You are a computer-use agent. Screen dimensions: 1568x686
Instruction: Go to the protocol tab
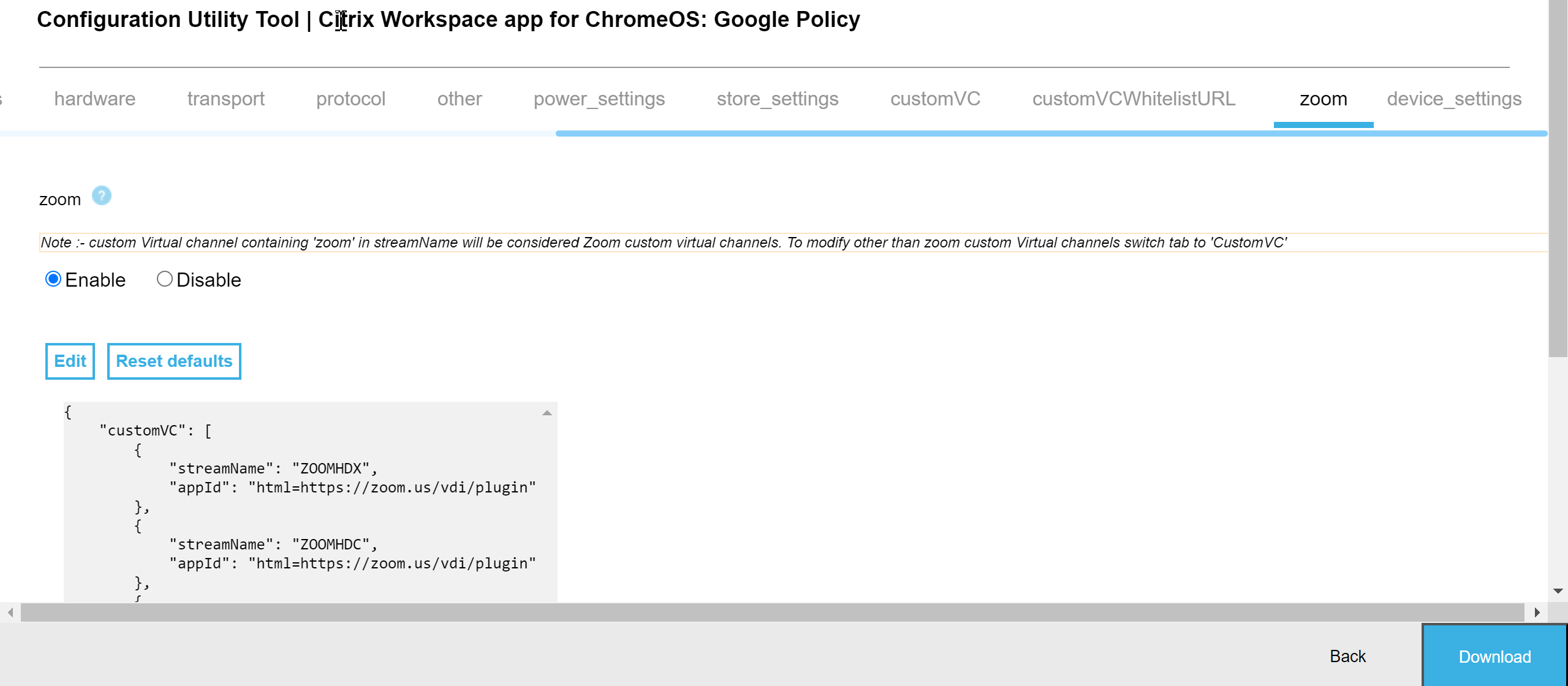click(350, 99)
